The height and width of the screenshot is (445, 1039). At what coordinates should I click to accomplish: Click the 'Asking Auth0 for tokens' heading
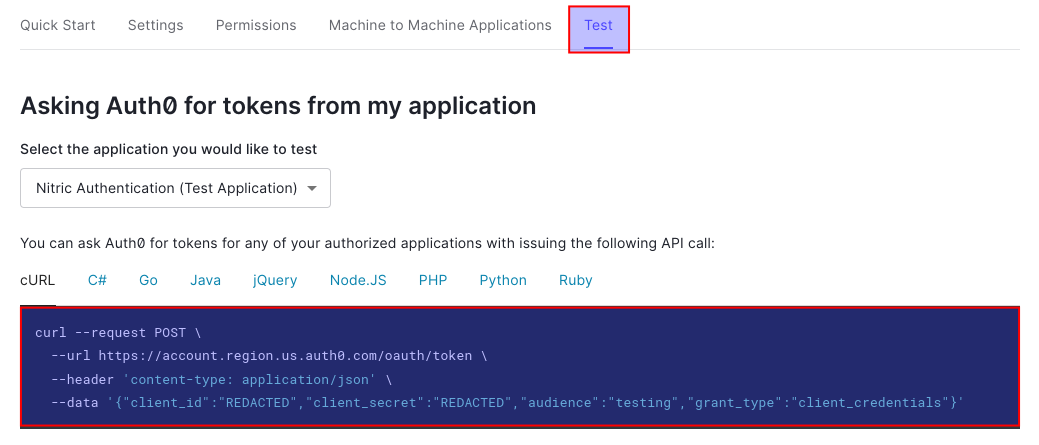coord(278,106)
